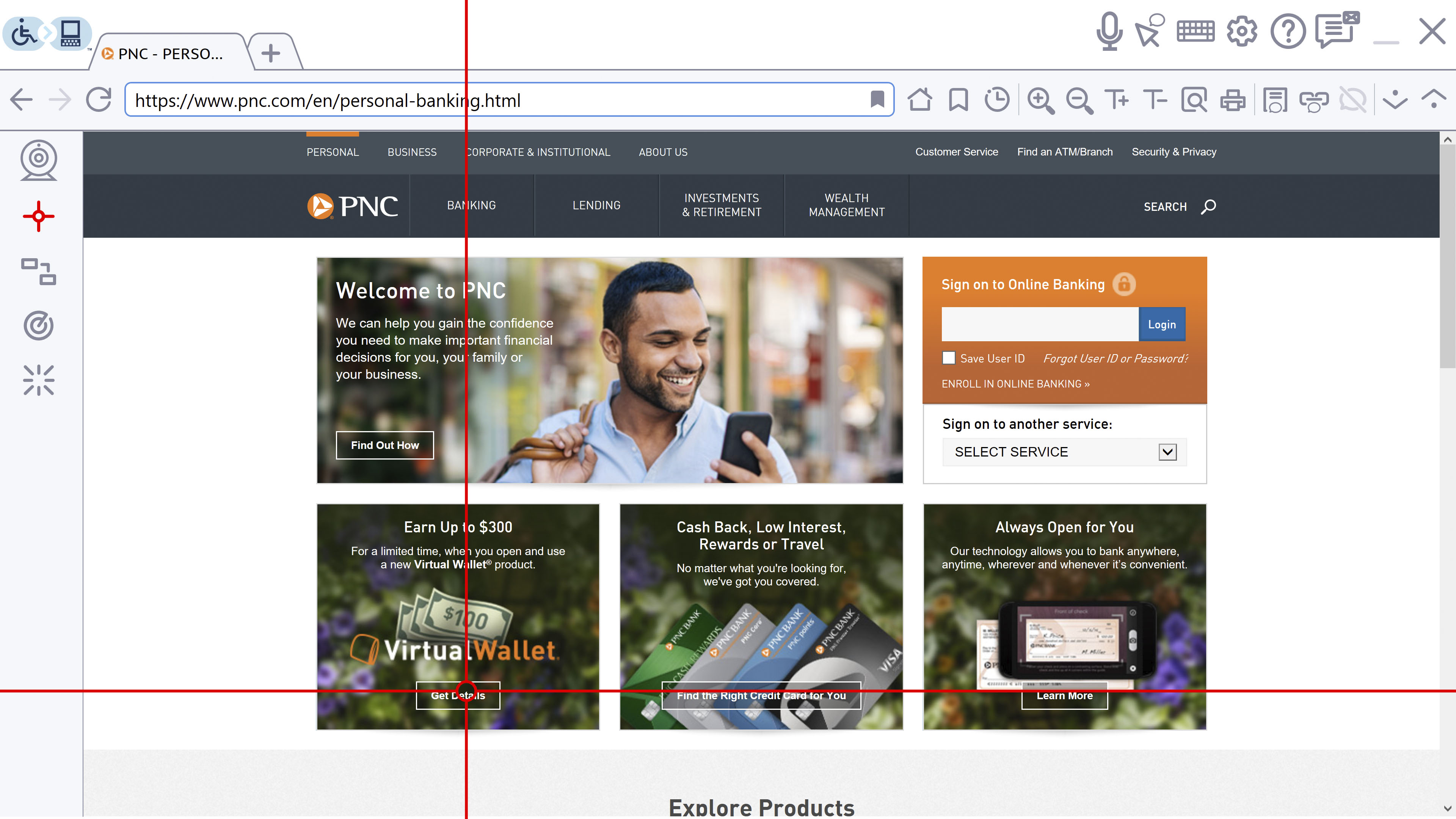Zoom in with magnifier plus icon
Screen dimensions: 1456x819
1040,100
